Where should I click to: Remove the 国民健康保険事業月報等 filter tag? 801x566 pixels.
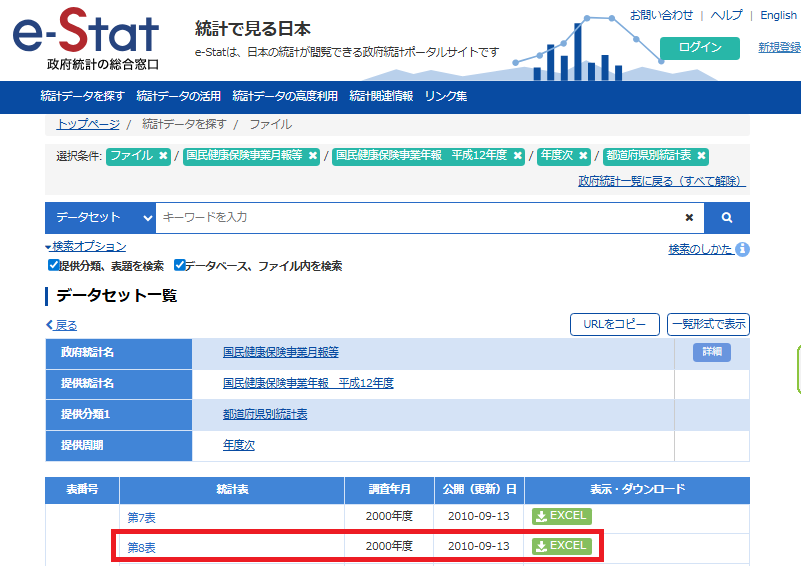click(313, 156)
